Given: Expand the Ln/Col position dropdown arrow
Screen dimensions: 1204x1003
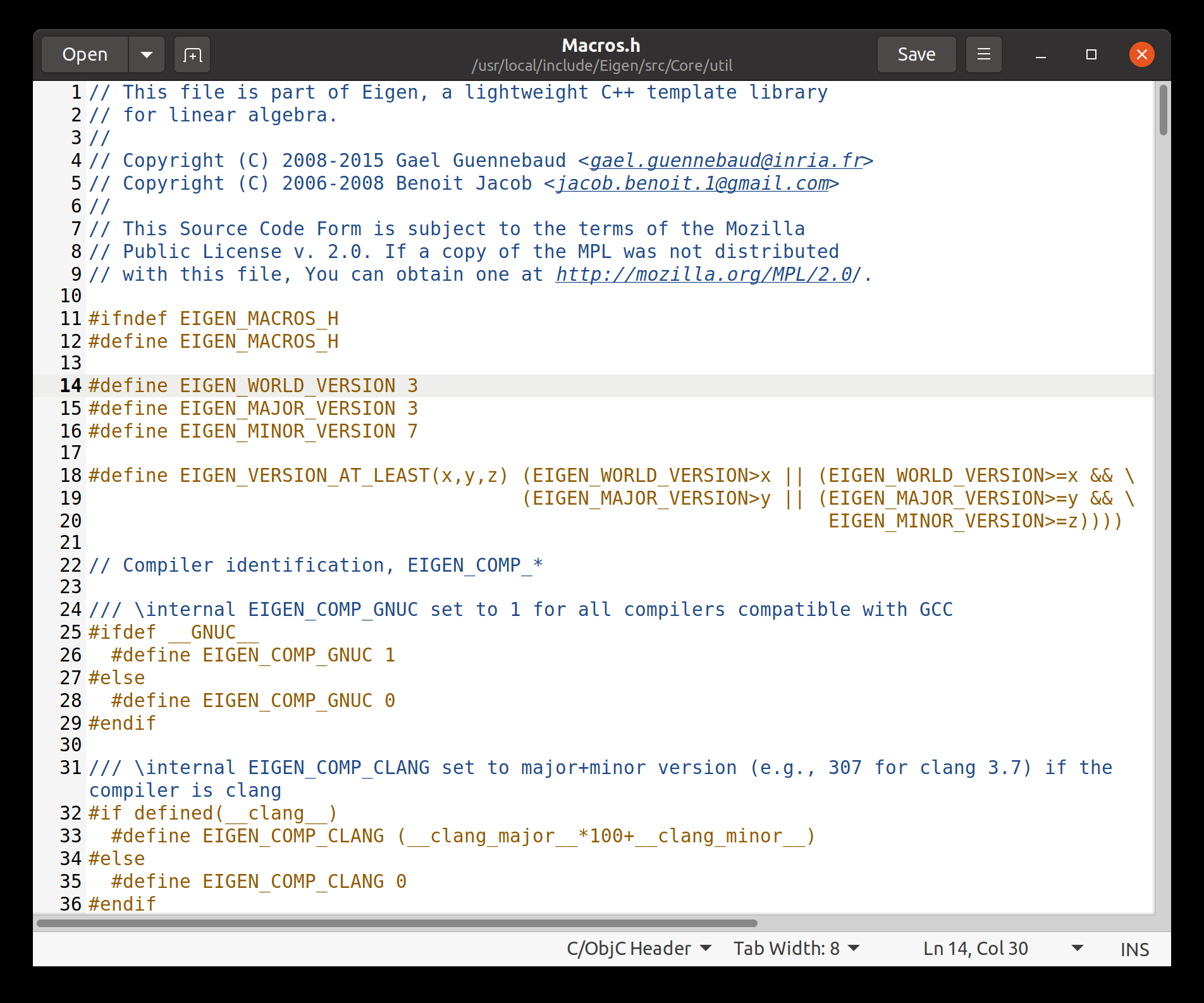Looking at the screenshot, I should pos(1078,948).
